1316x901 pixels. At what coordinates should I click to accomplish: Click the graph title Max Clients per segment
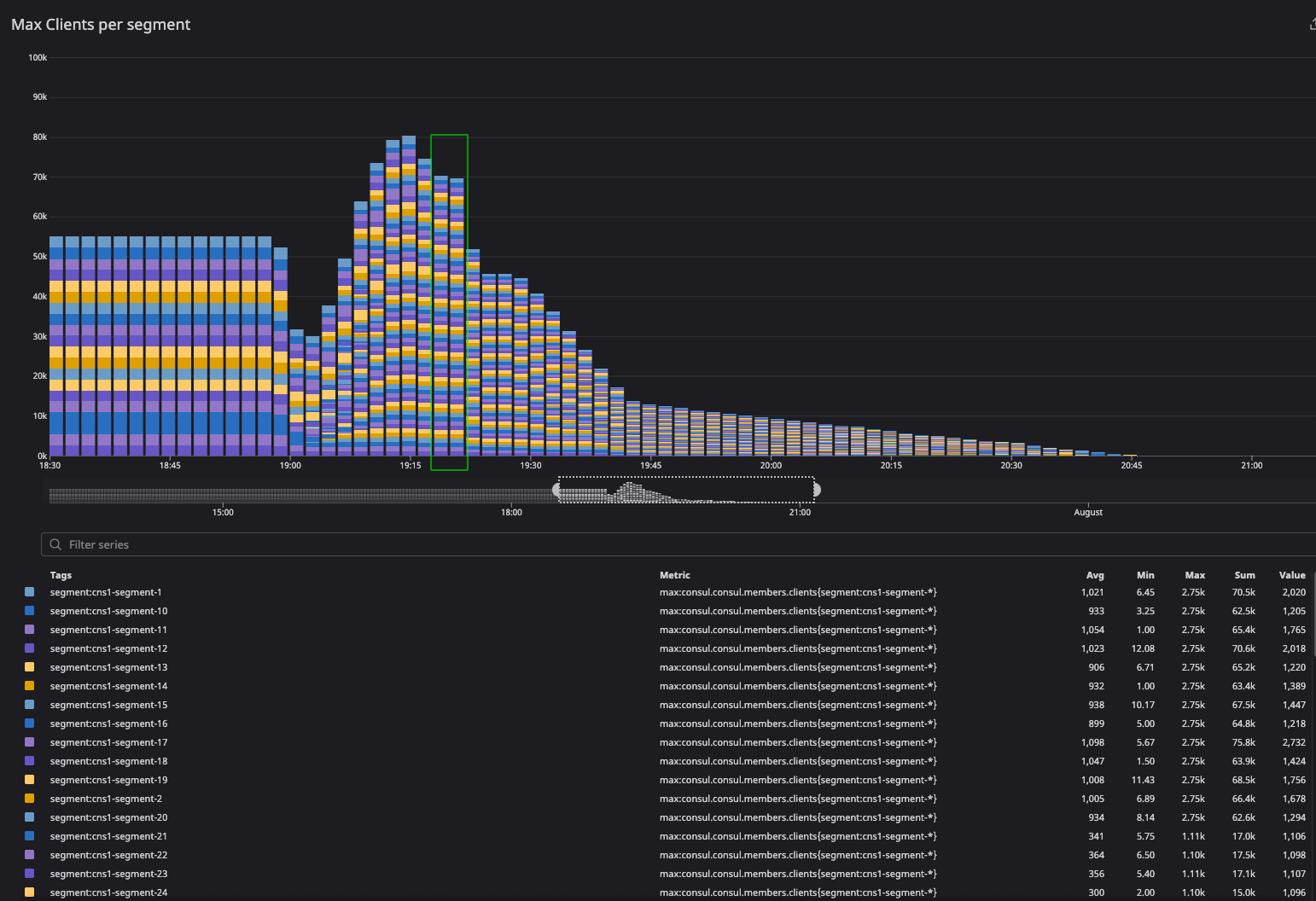click(x=101, y=25)
